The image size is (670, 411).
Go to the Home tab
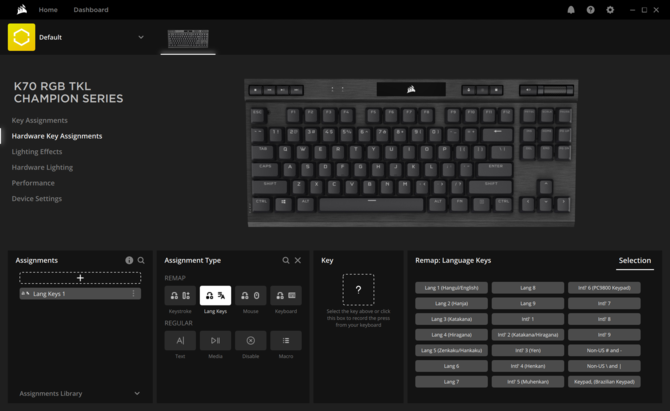pyautogui.click(x=48, y=9)
